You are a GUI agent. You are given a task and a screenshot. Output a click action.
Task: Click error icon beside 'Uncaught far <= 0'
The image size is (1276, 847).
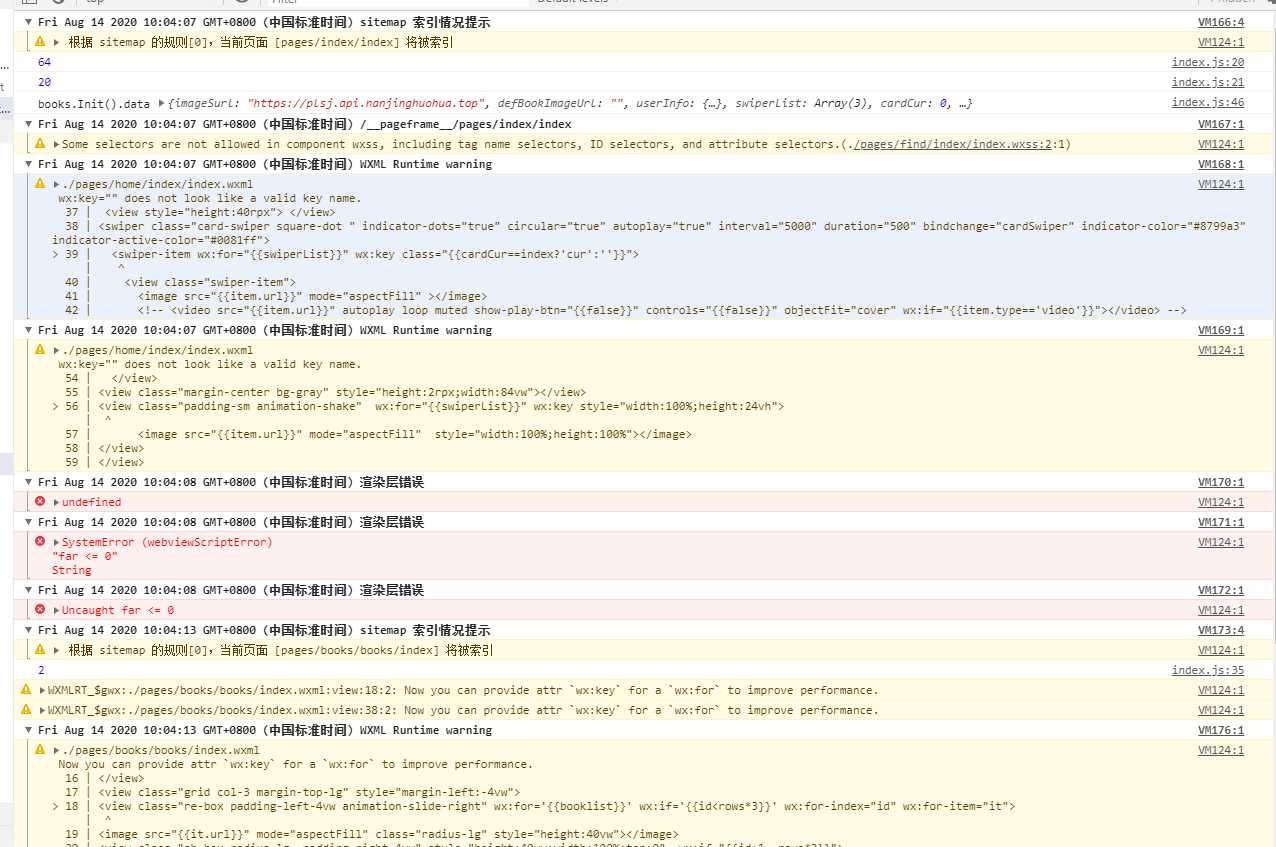tap(40, 610)
